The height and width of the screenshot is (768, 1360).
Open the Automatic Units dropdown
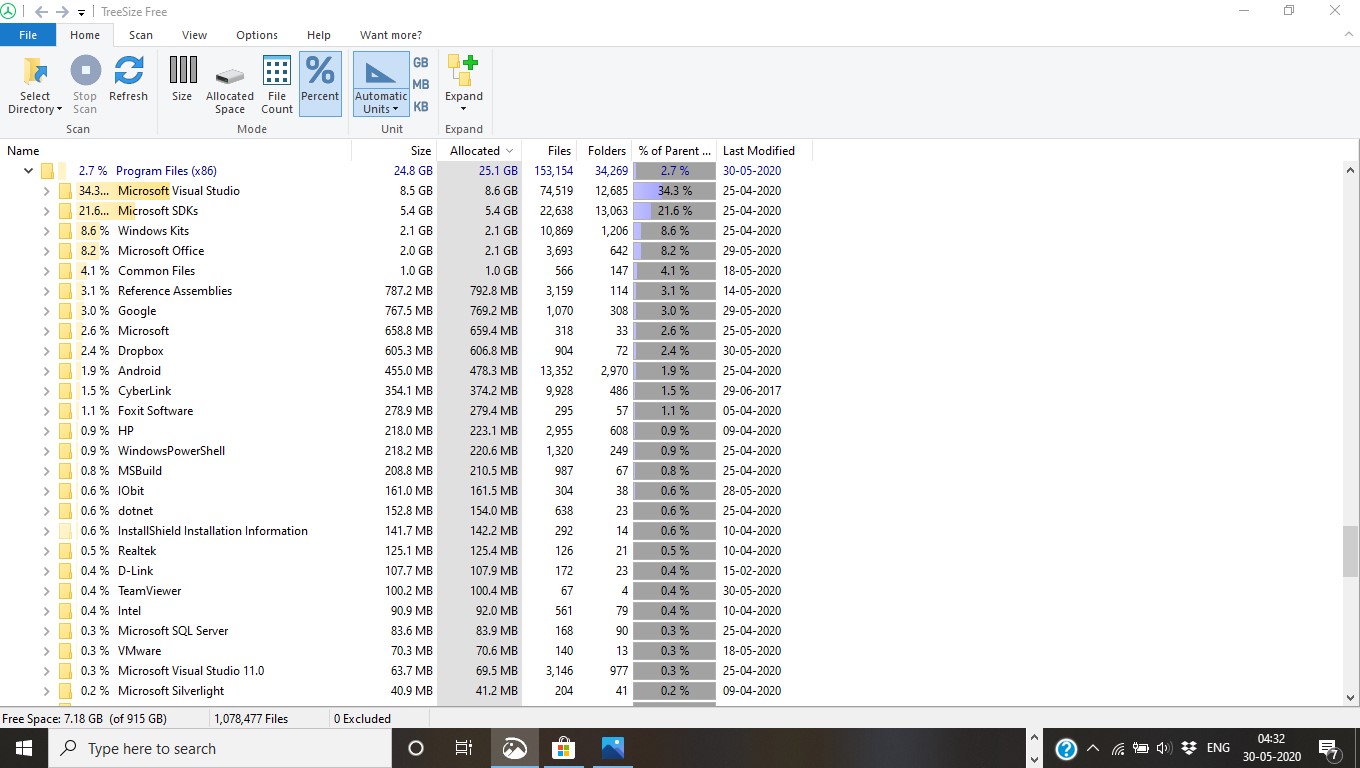pyautogui.click(x=381, y=104)
